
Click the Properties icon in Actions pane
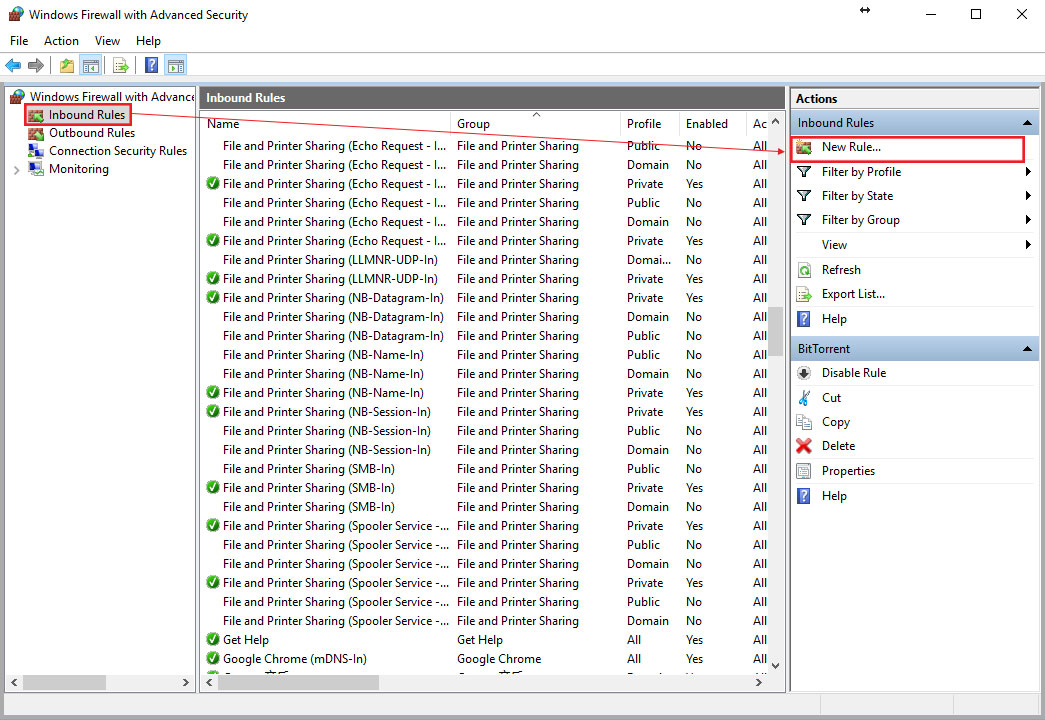(x=804, y=471)
